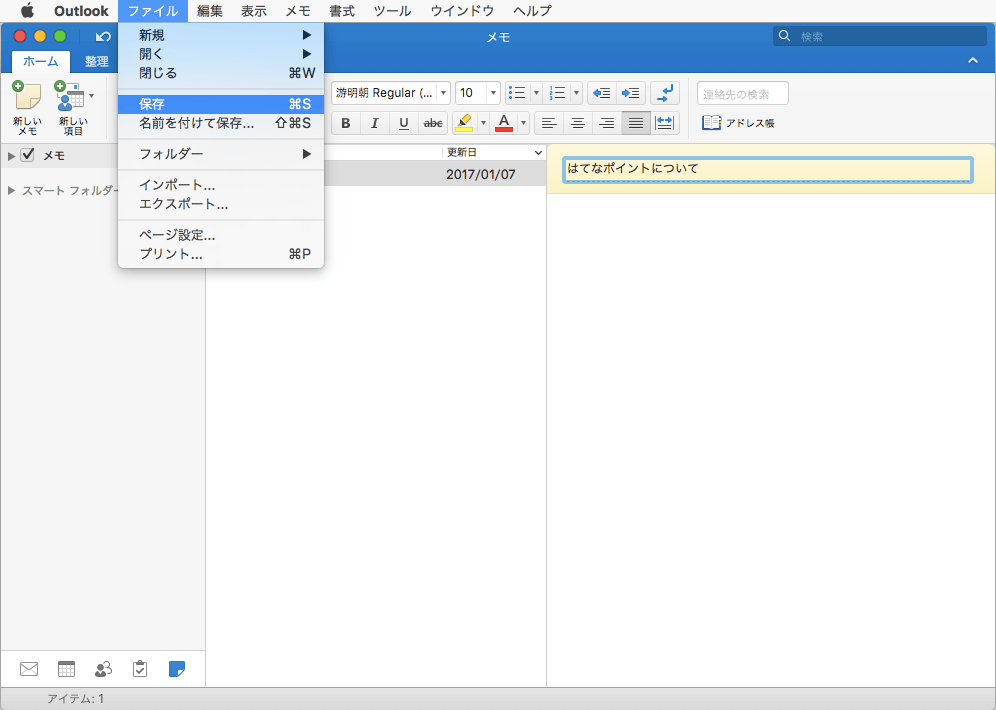Increase the indent level
This screenshot has width=996, height=710.
(x=631, y=93)
